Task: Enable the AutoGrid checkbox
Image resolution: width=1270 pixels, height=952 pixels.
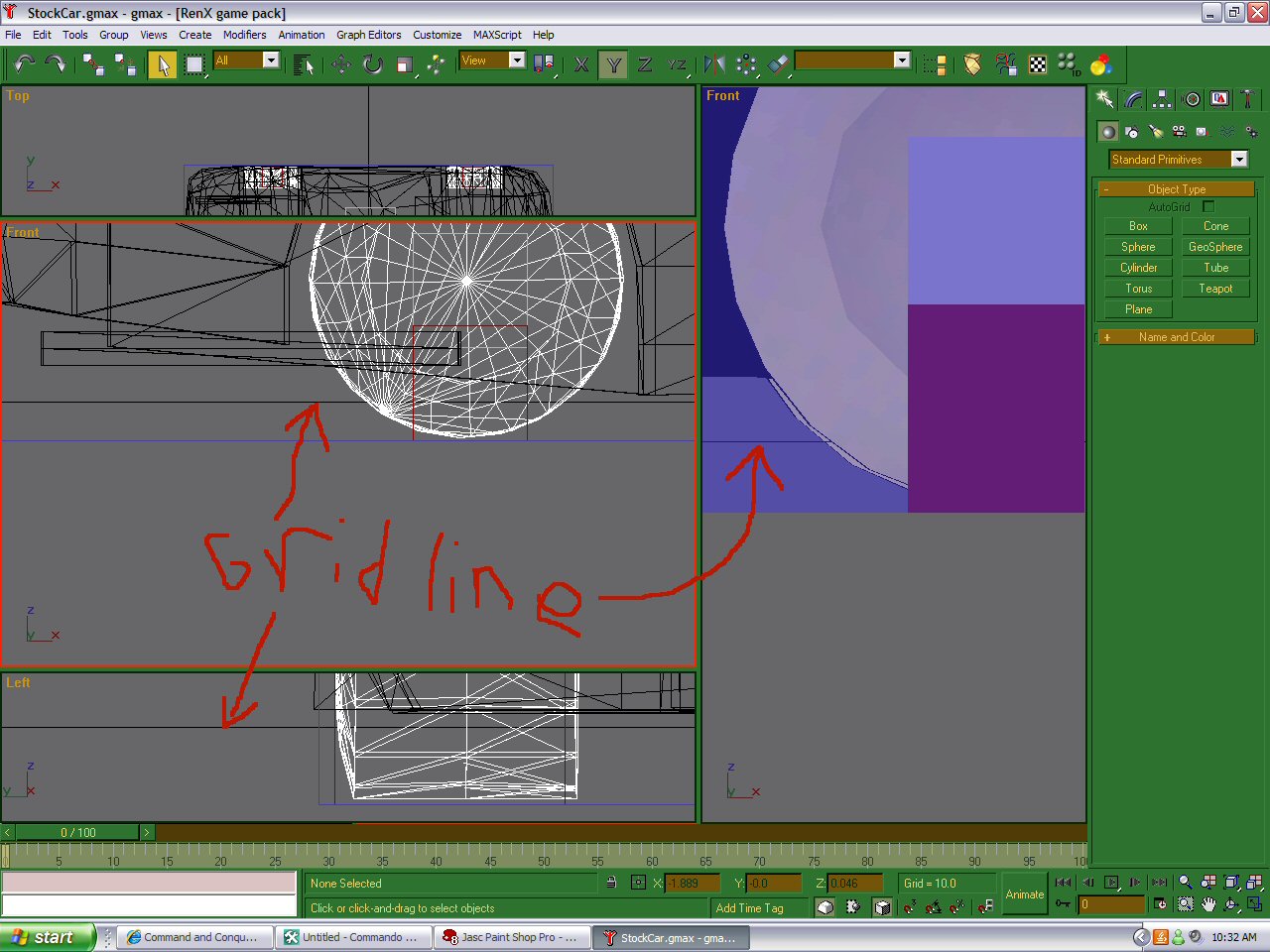Action: [1208, 207]
